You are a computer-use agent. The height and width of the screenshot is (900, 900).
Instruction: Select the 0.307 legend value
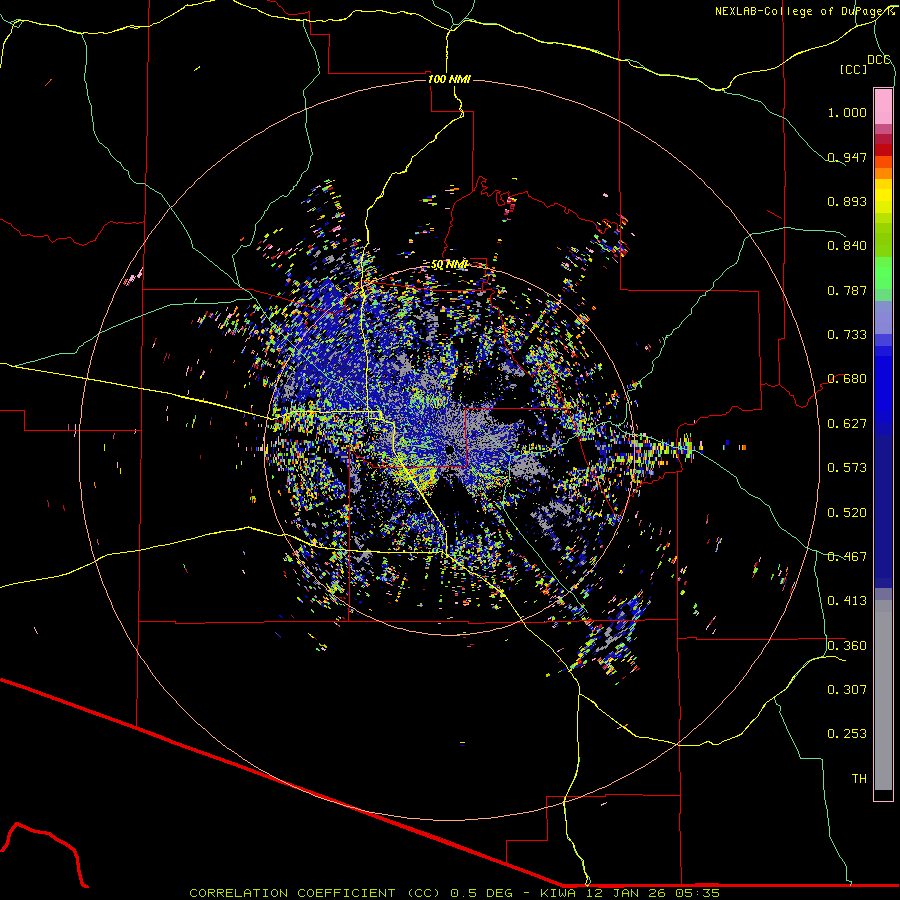click(847, 690)
